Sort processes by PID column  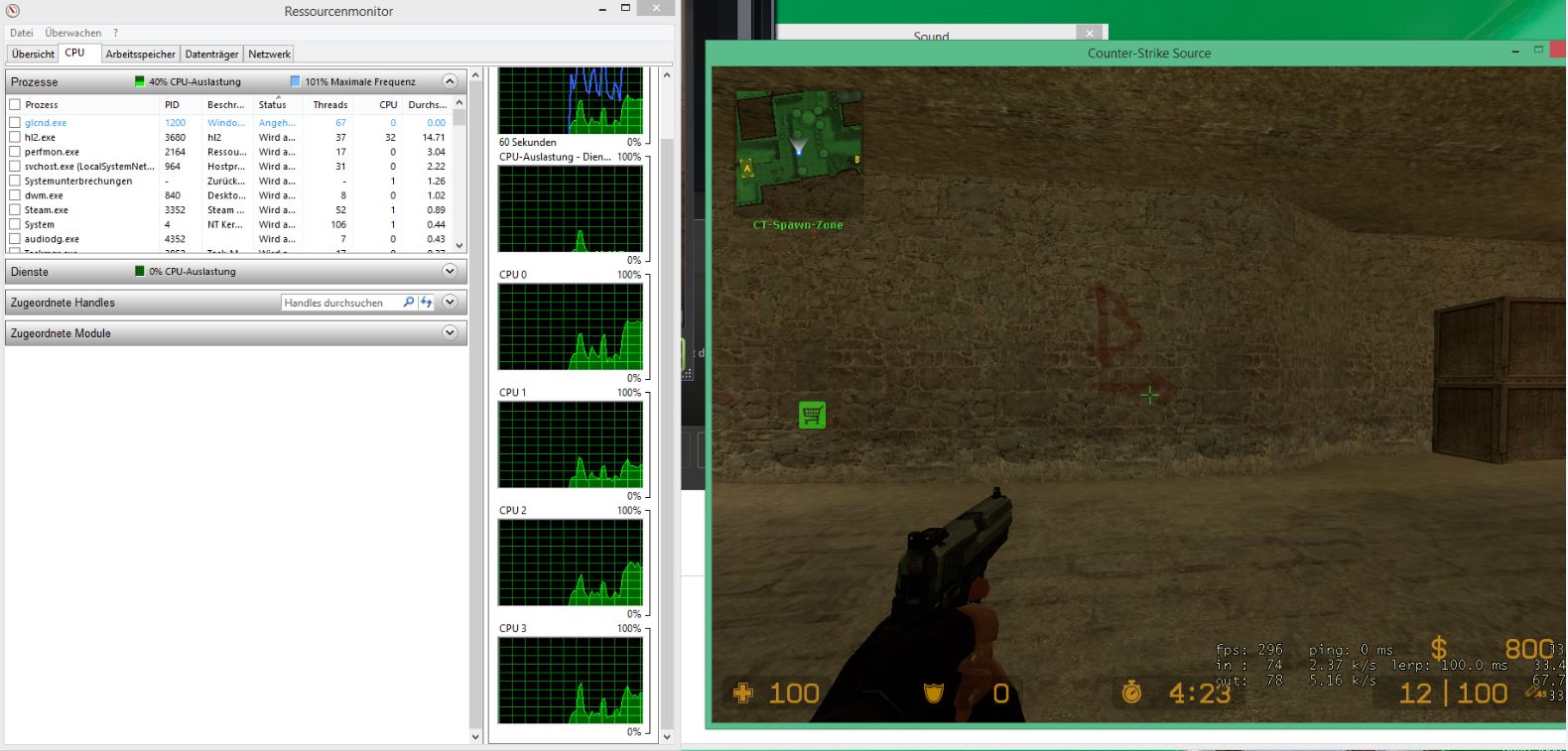(181, 104)
